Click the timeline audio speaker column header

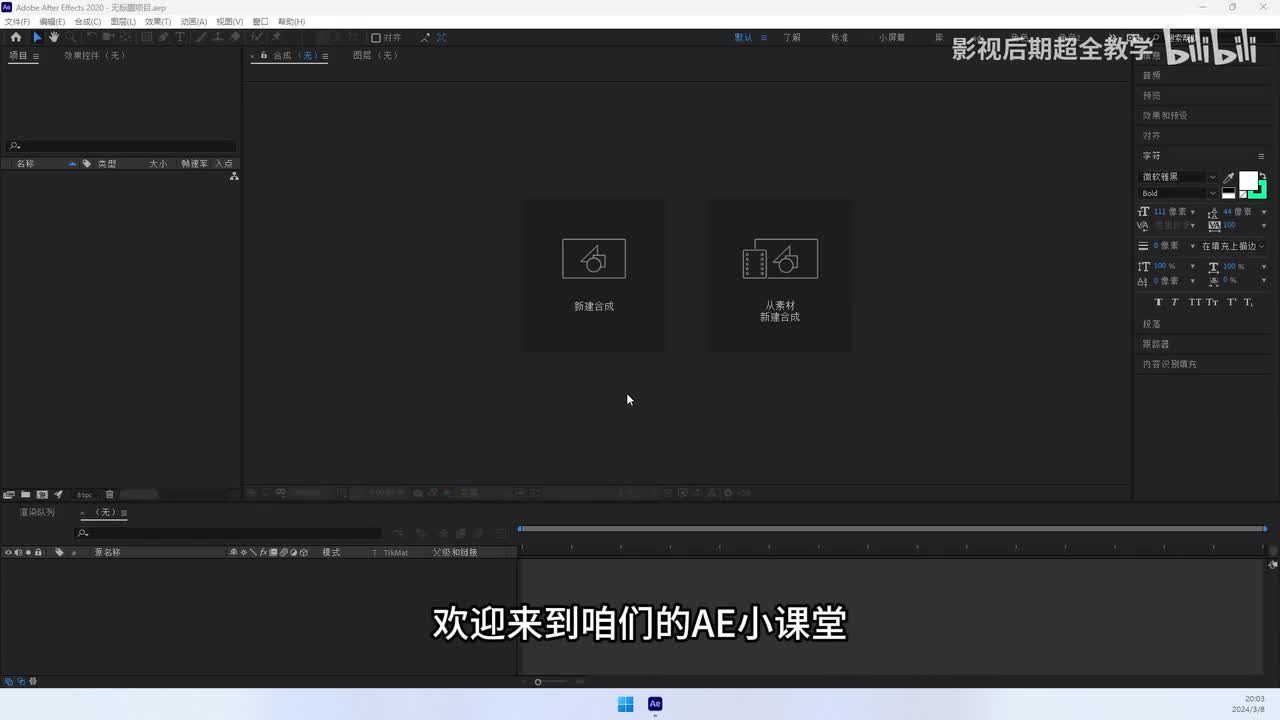click(x=18, y=552)
